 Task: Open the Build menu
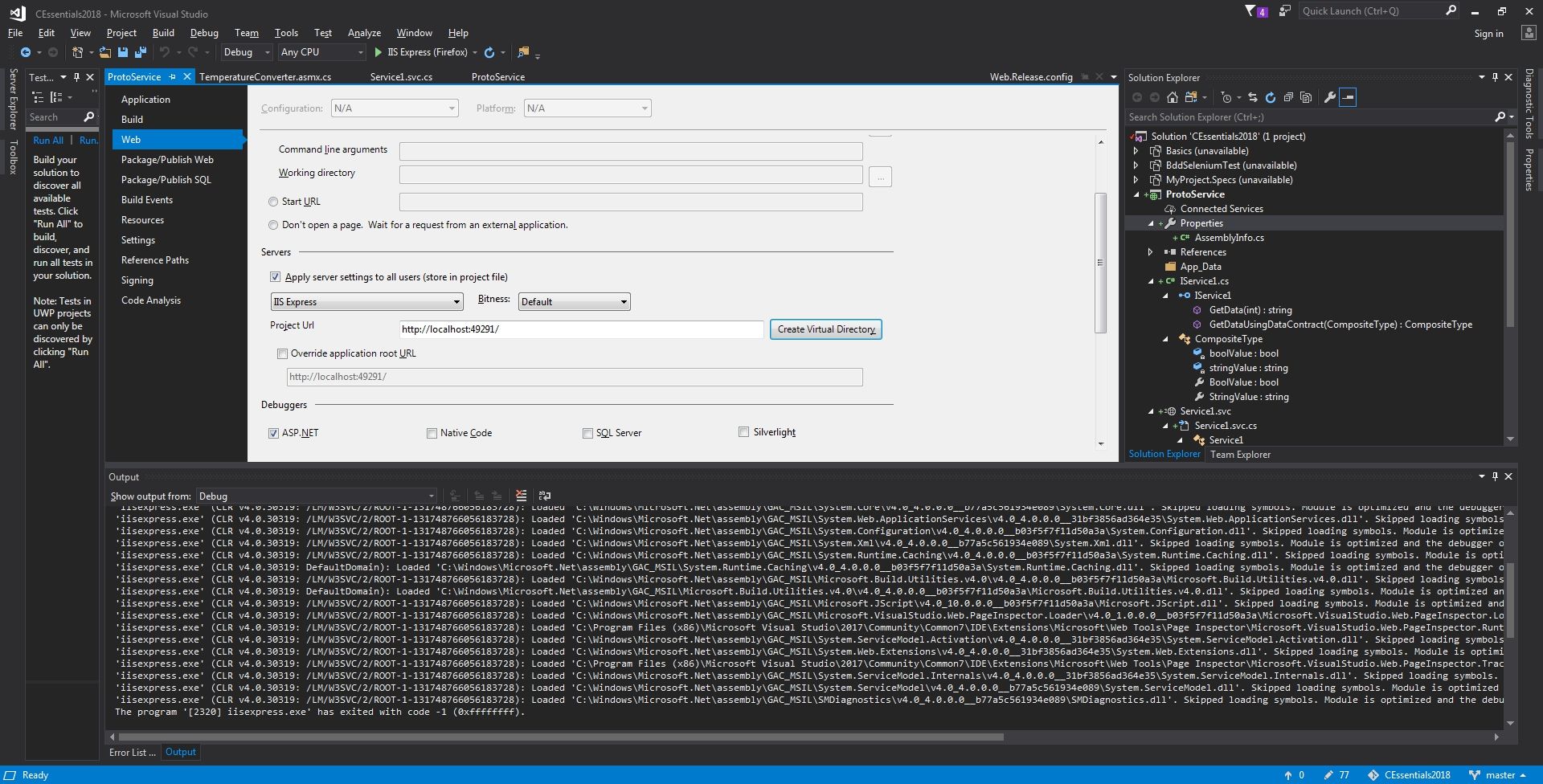[163, 33]
